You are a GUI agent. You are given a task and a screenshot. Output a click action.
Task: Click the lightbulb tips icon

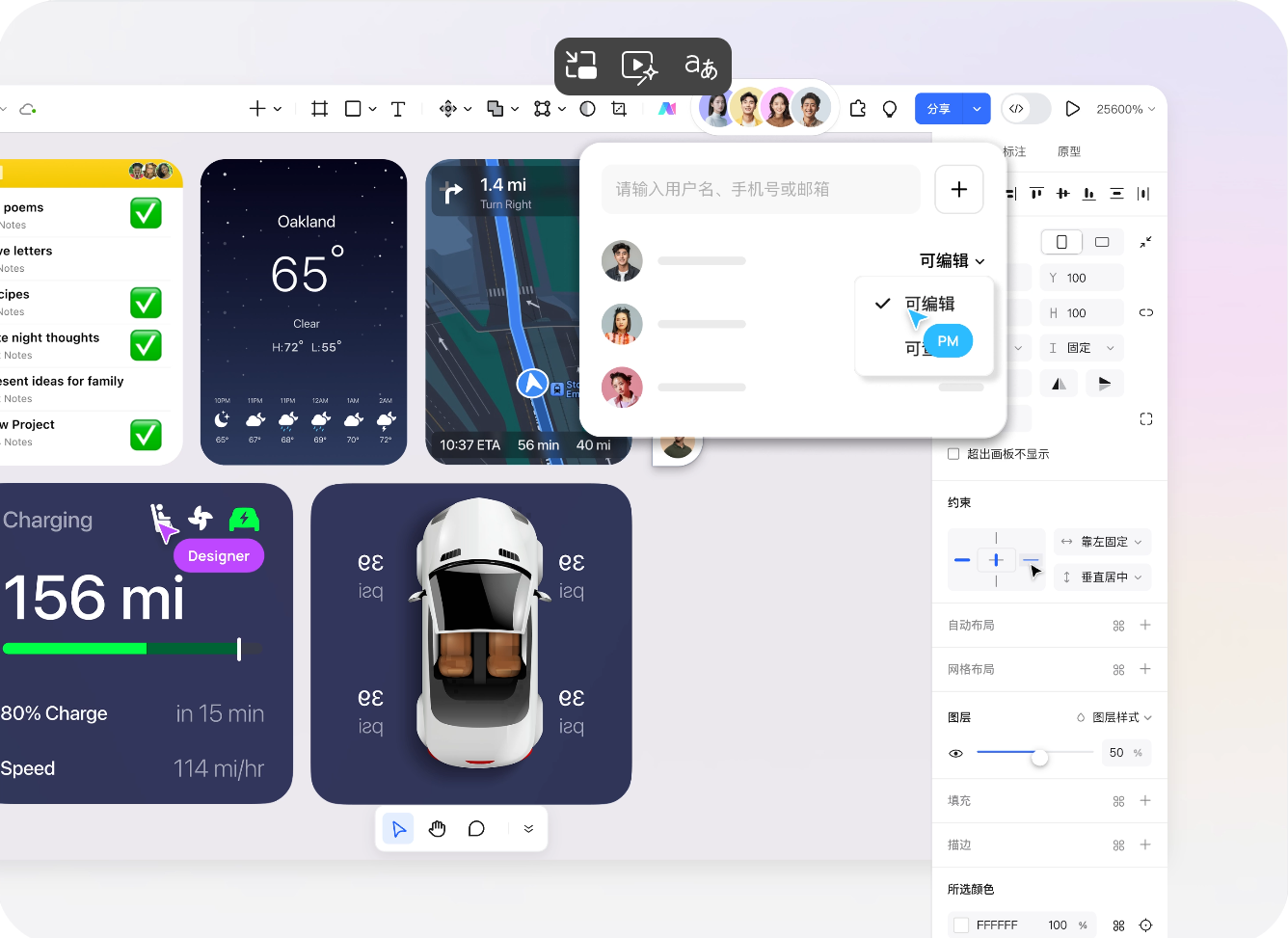click(x=890, y=109)
